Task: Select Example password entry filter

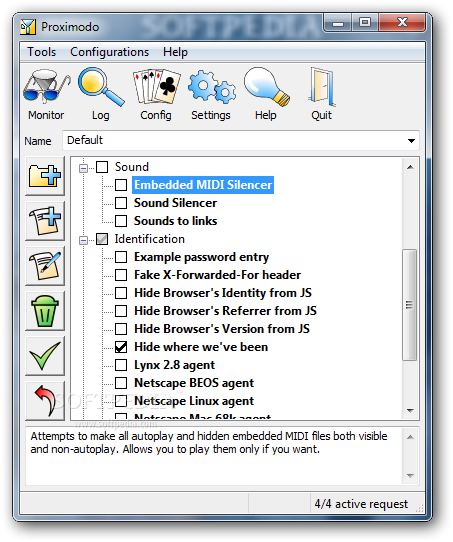Action: [x=201, y=257]
